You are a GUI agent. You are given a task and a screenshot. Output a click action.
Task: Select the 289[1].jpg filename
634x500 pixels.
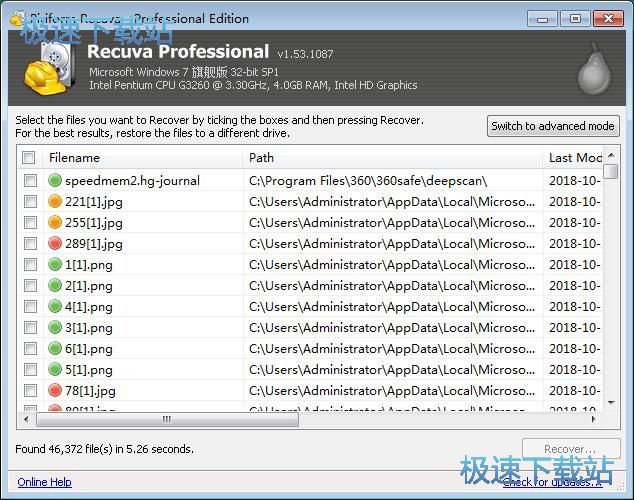[x=94, y=244]
